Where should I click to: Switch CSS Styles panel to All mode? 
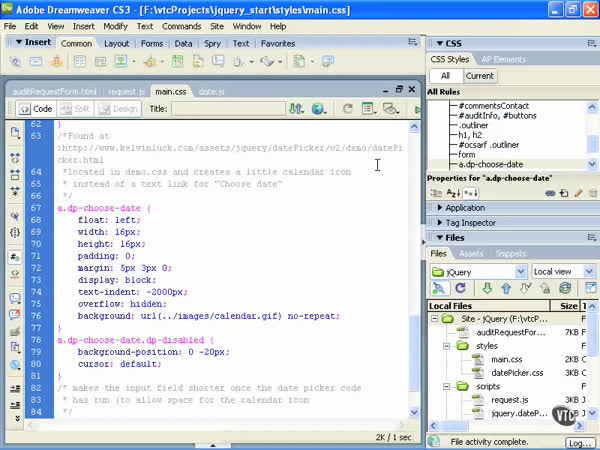tap(443, 76)
